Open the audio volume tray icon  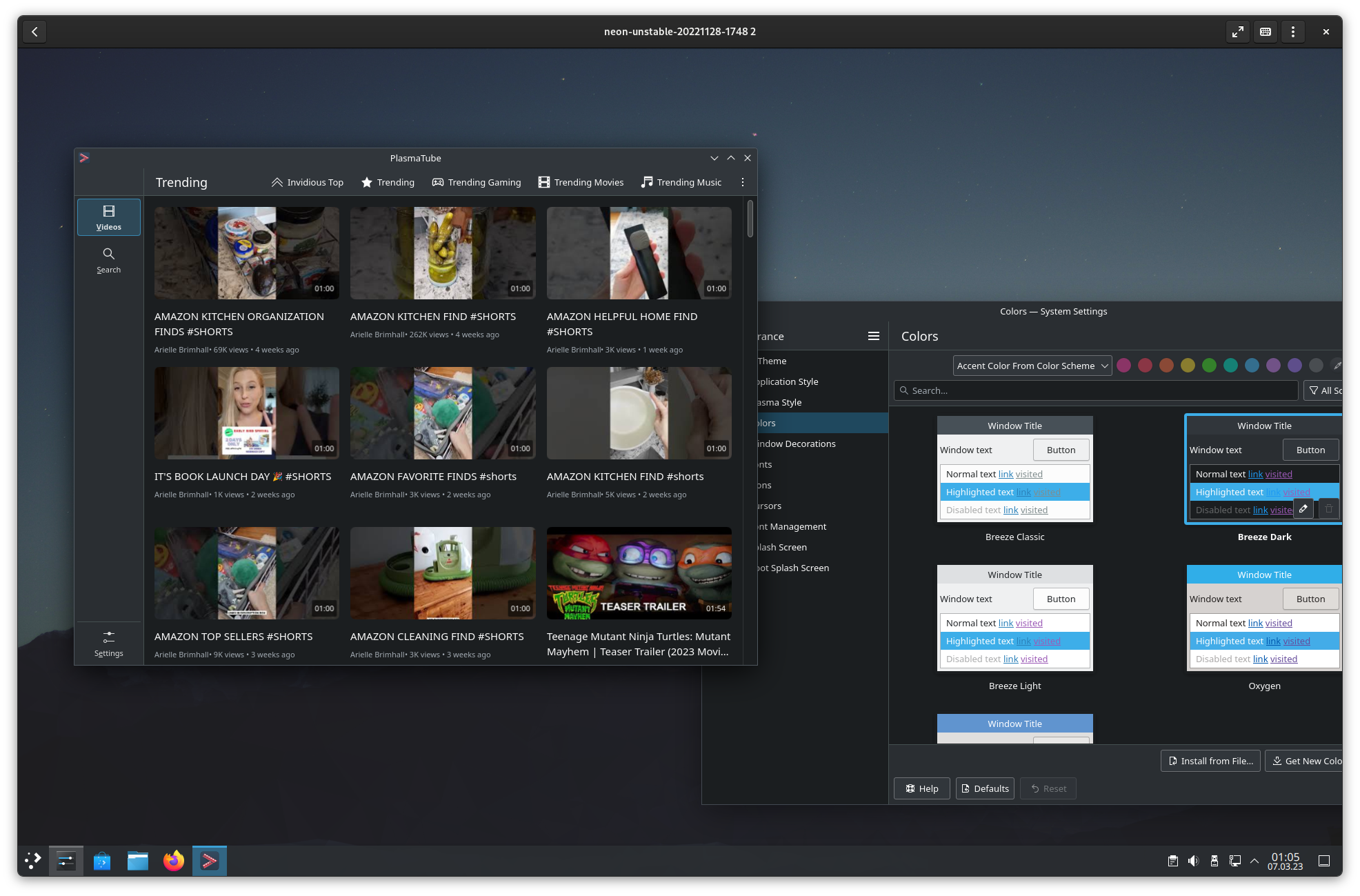tap(1194, 861)
